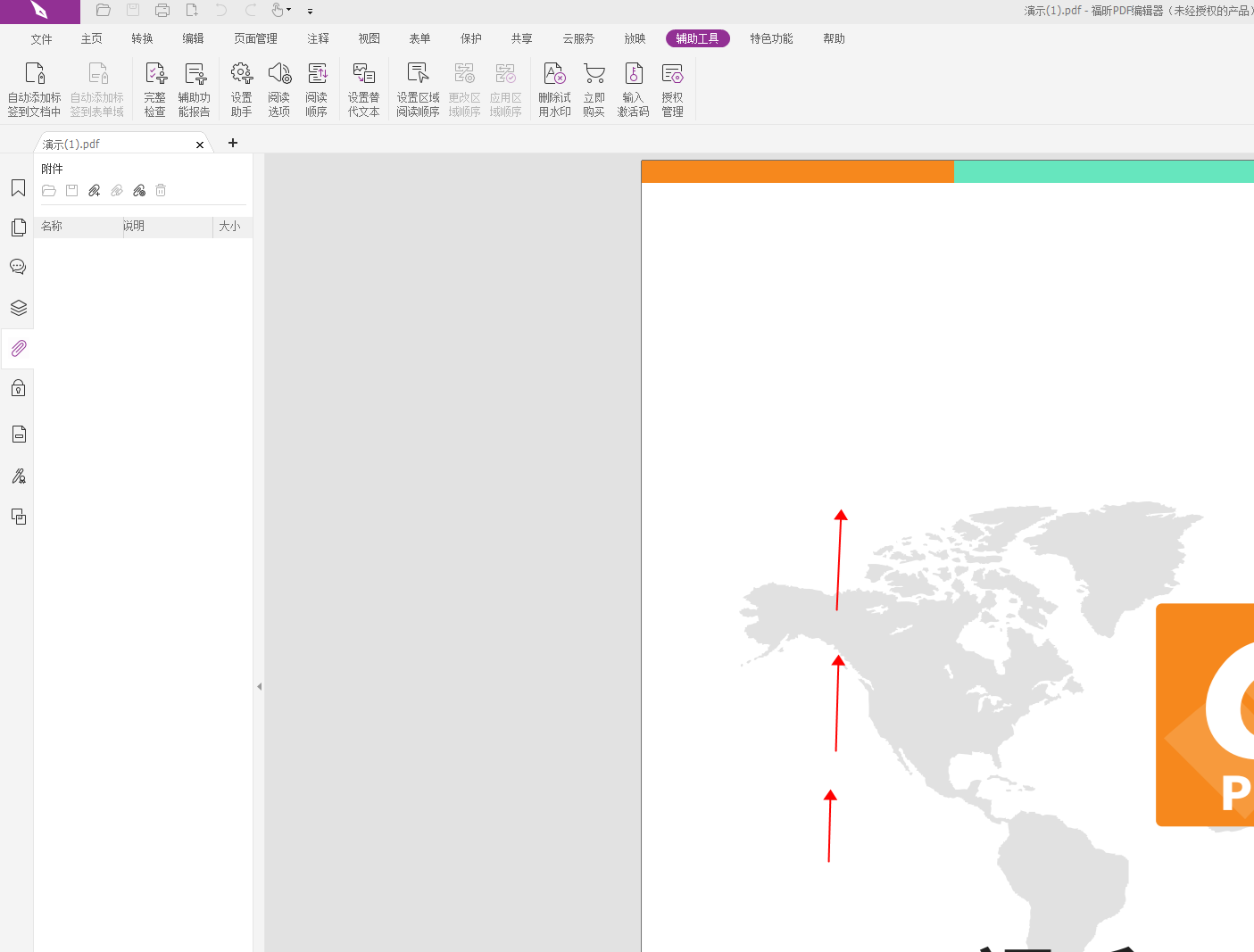Click the 立即购买 buy now button
The width and height of the screenshot is (1254, 952).
pyautogui.click(x=594, y=88)
